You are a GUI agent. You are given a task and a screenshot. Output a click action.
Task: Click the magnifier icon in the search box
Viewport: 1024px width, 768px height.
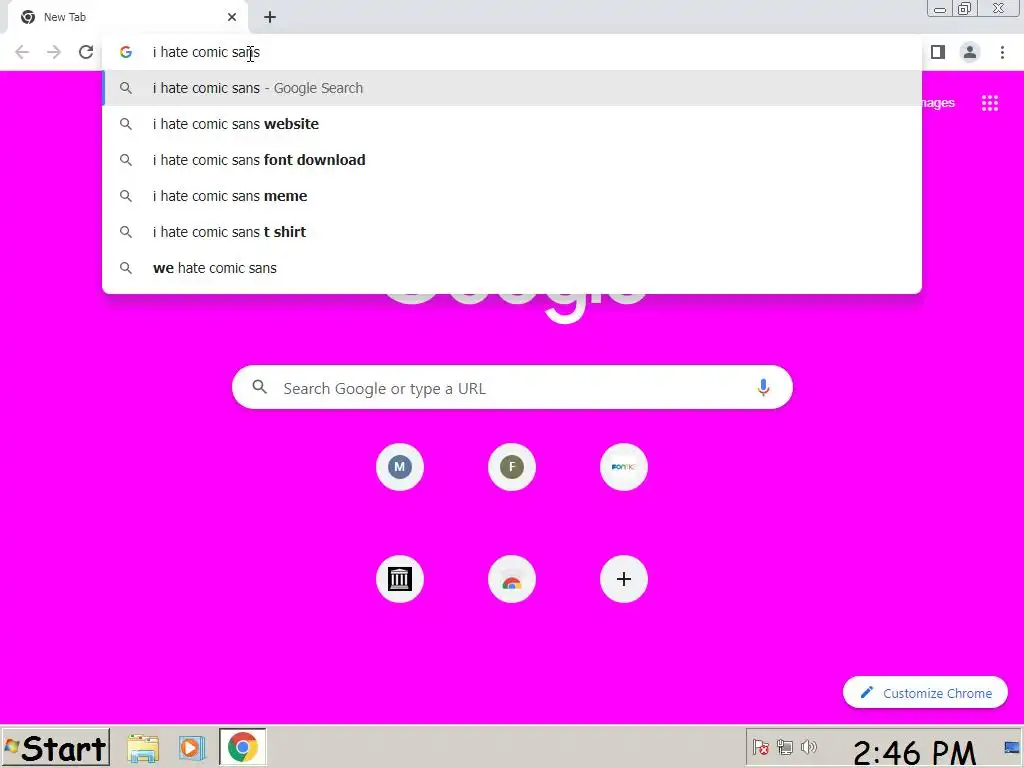tap(259, 387)
